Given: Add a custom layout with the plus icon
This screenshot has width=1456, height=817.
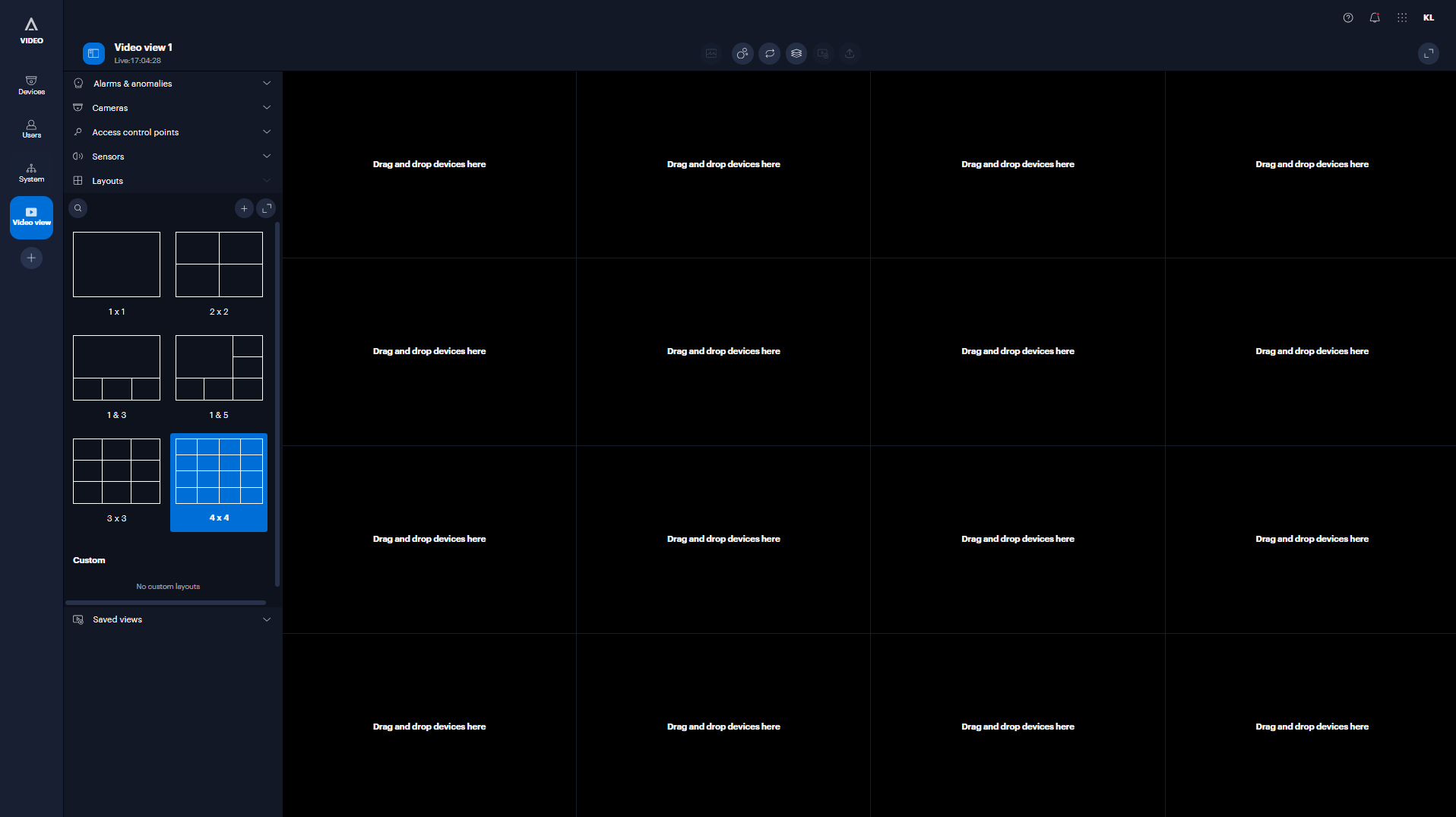Looking at the screenshot, I should pyautogui.click(x=244, y=208).
